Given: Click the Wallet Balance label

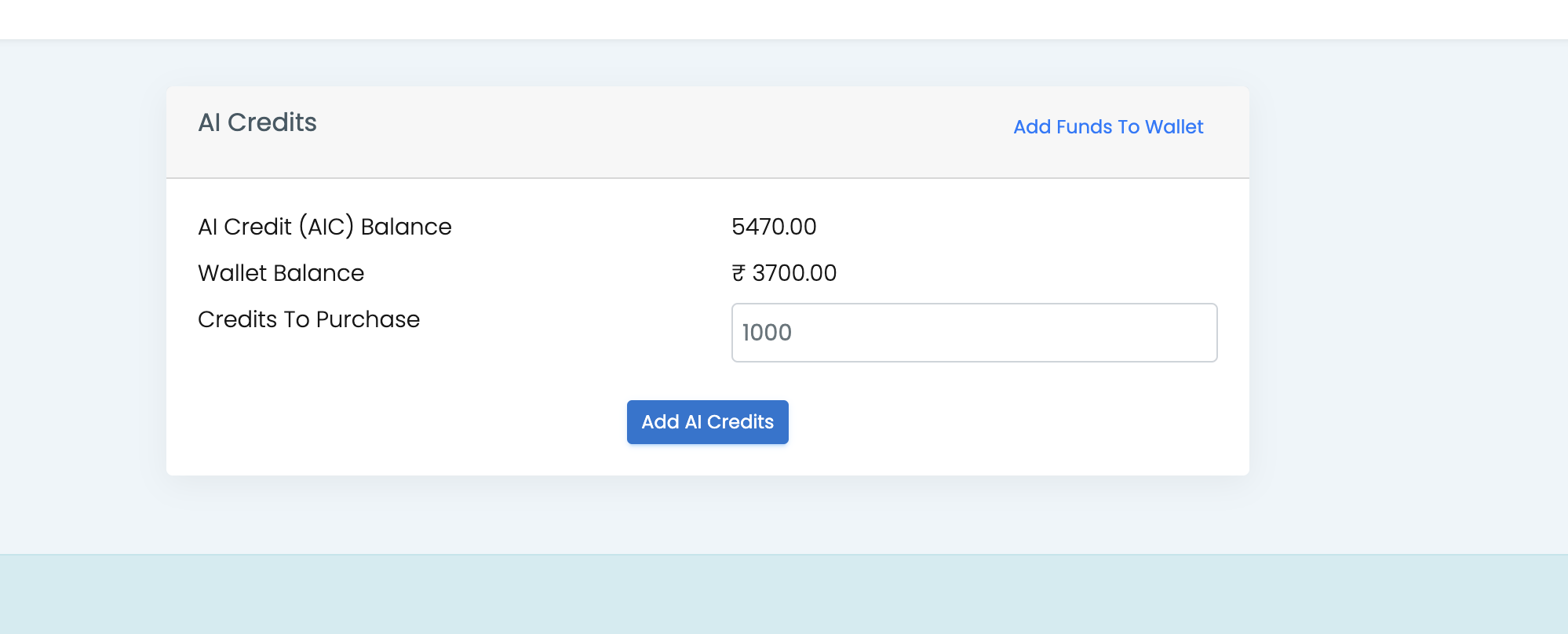Looking at the screenshot, I should coord(280,272).
